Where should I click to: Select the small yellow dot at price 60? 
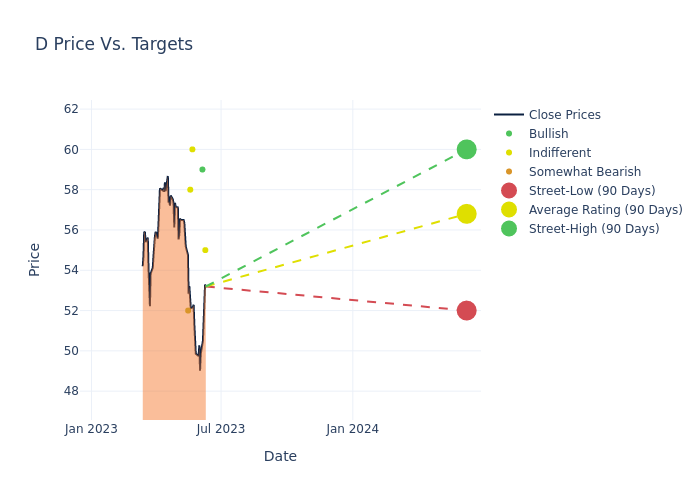tap(192, 149)
